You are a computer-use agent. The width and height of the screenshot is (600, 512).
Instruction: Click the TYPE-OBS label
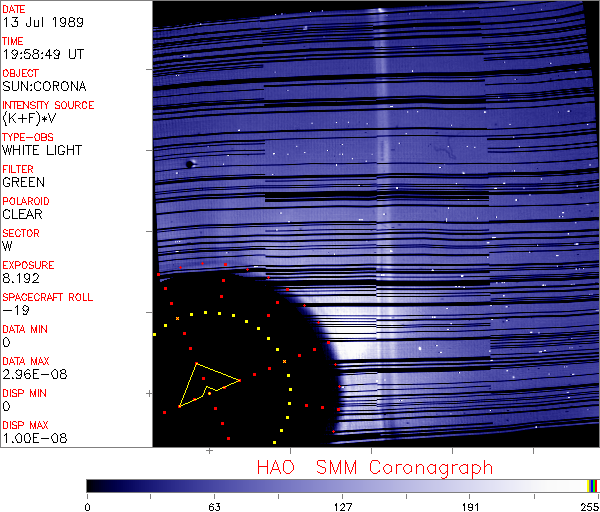point(28,137)
